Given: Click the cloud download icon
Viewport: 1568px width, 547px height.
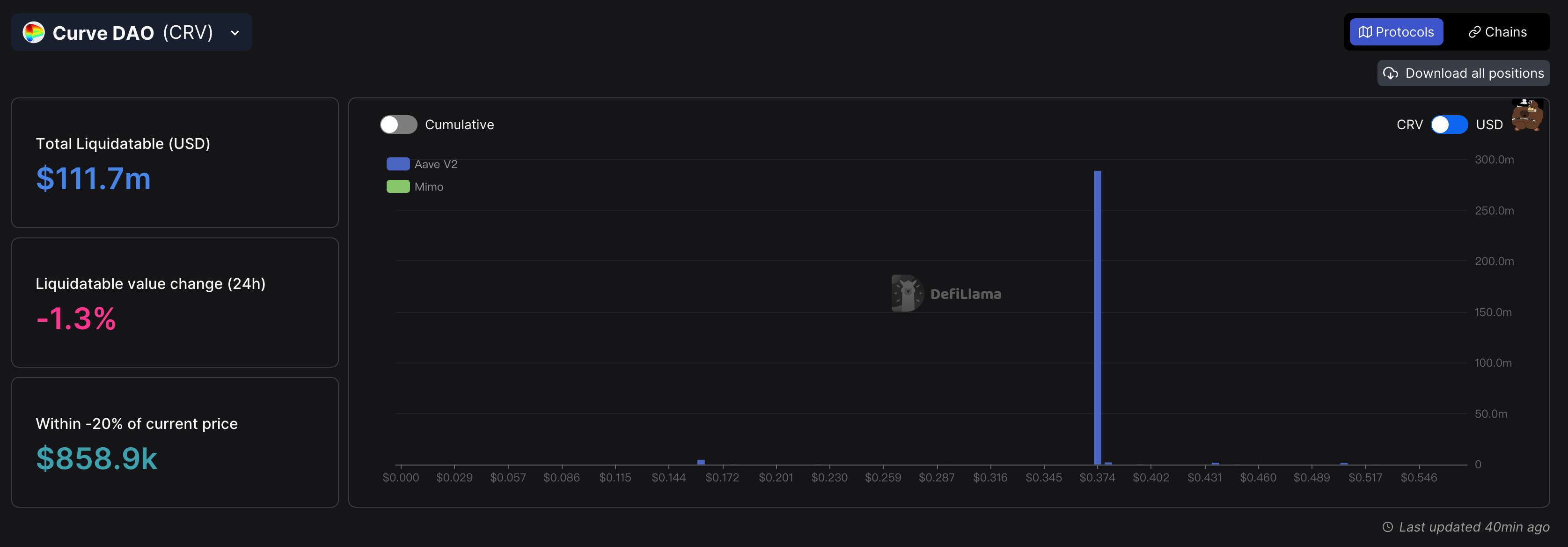Looking at the screenshot, I should click(x=1390, y=74).
